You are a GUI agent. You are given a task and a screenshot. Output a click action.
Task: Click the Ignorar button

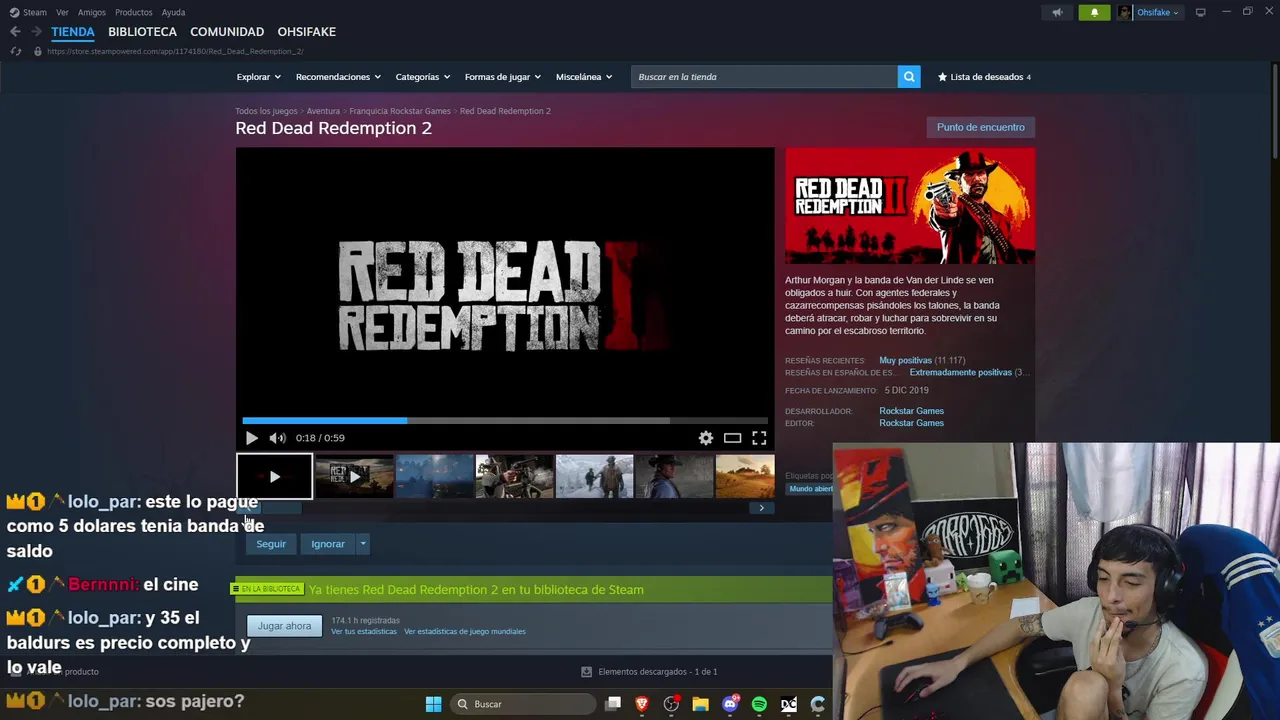328,544
